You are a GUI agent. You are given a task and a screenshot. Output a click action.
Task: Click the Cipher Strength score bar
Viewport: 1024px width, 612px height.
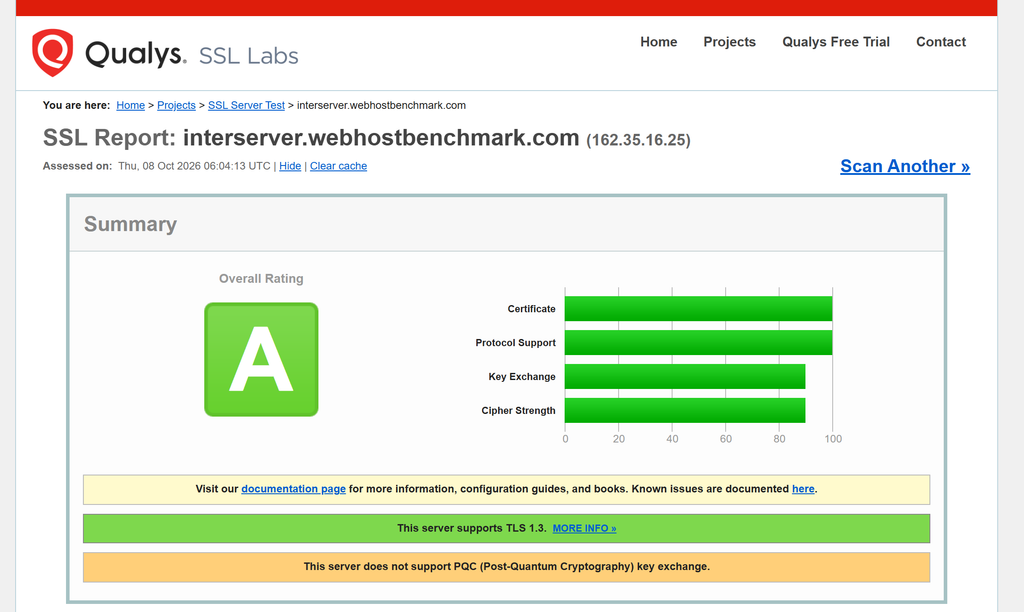click(685, 411)
